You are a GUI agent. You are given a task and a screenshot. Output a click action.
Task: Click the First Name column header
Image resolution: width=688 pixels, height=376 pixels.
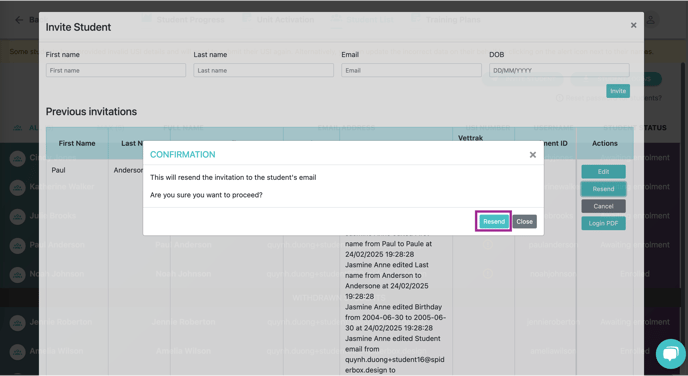pos(77,143)
